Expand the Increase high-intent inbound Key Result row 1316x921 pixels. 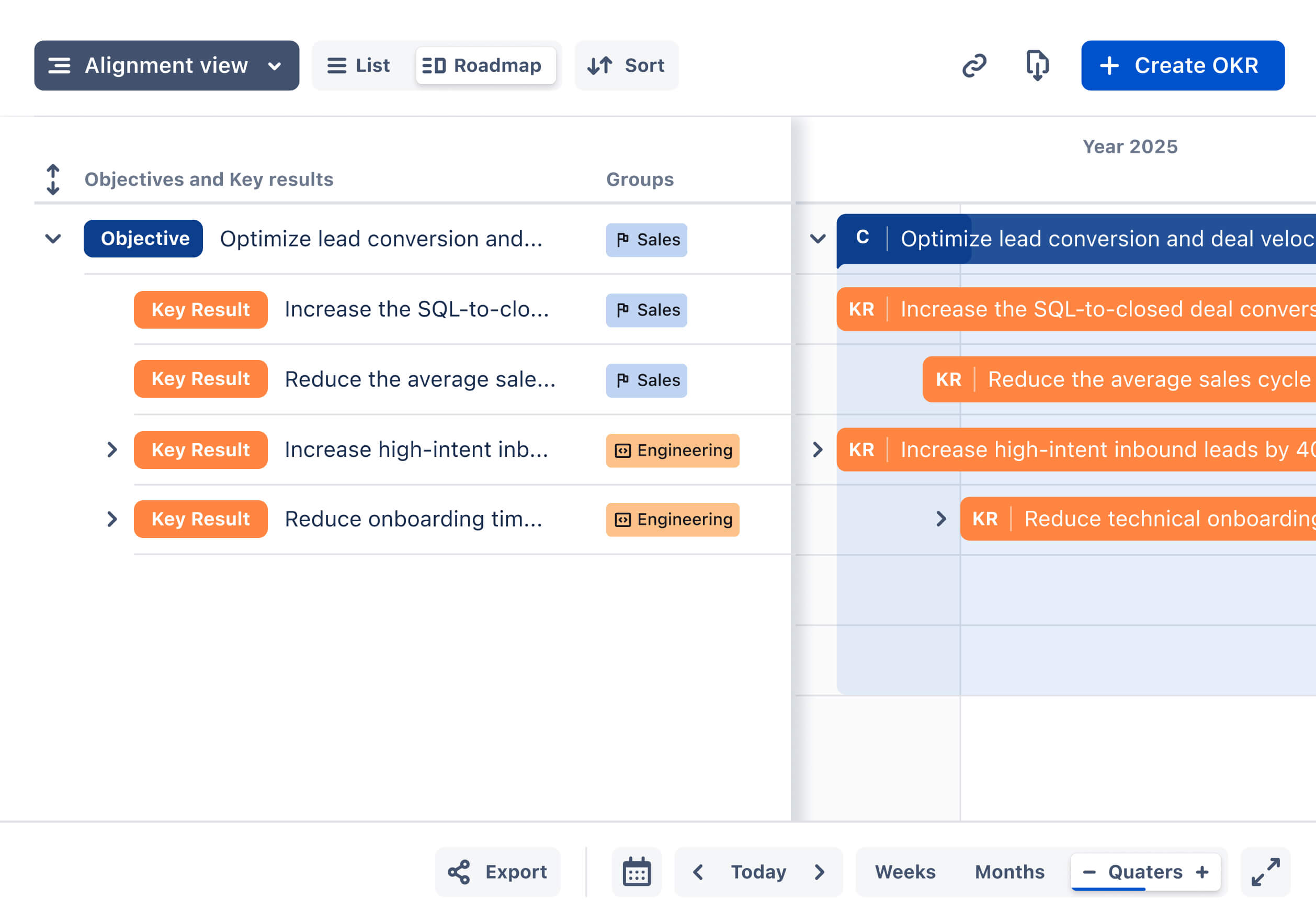[112, 450]
